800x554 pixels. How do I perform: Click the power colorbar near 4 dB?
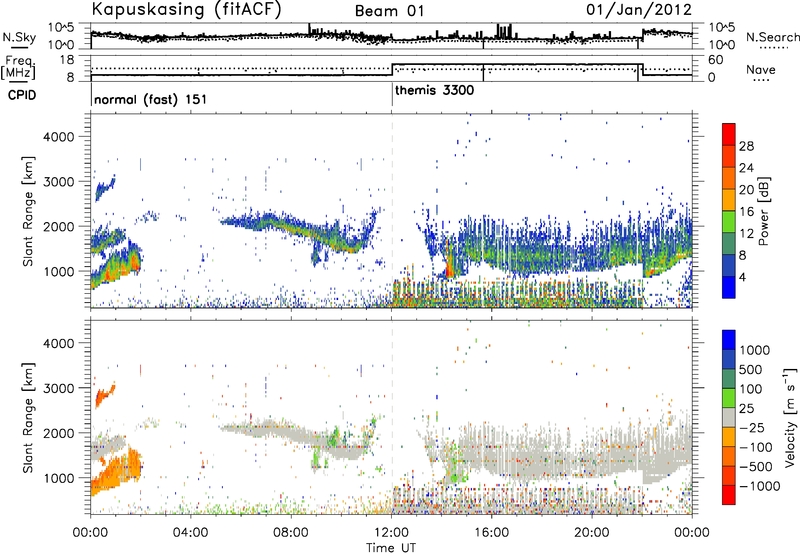(x=729, y=277)
